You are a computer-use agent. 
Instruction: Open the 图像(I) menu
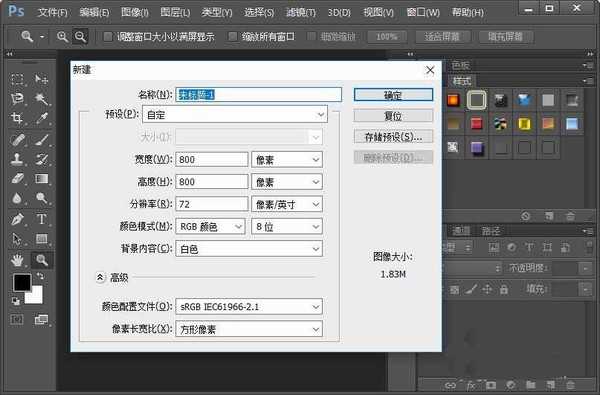click(135, 13)
